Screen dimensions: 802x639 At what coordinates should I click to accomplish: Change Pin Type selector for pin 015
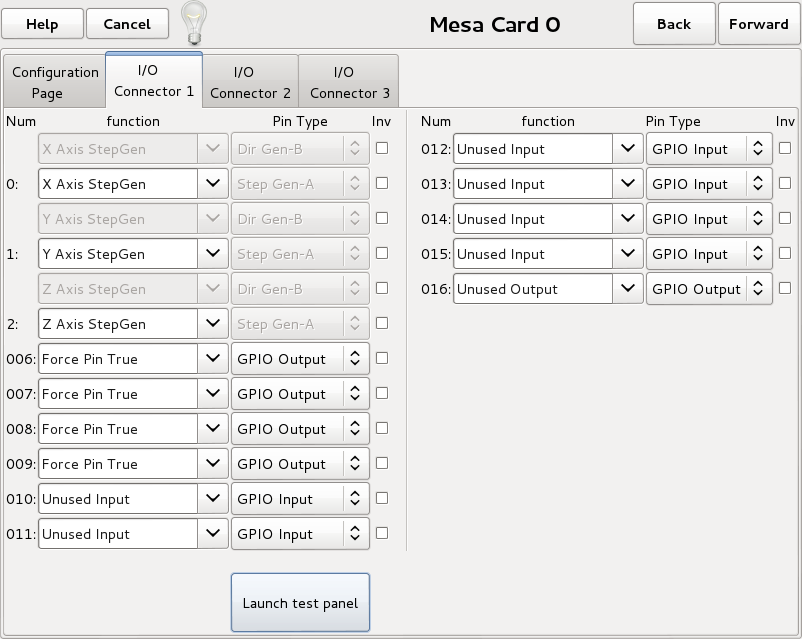click(x=709, y=254)
